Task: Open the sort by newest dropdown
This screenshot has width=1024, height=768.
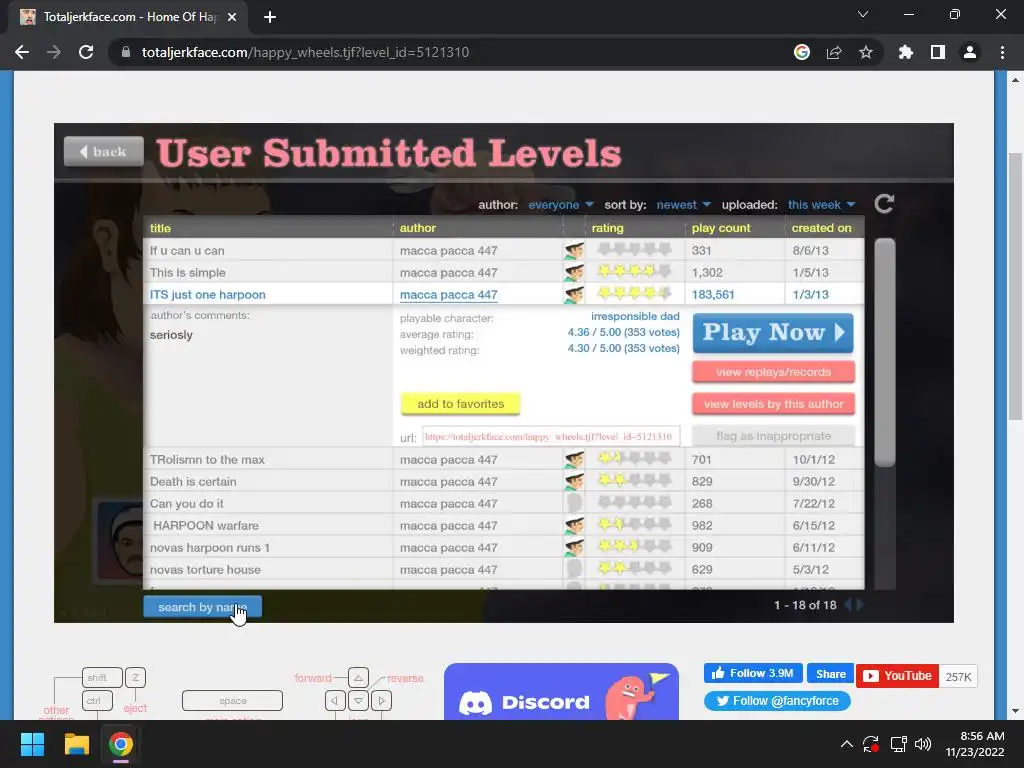Action: 683,205
